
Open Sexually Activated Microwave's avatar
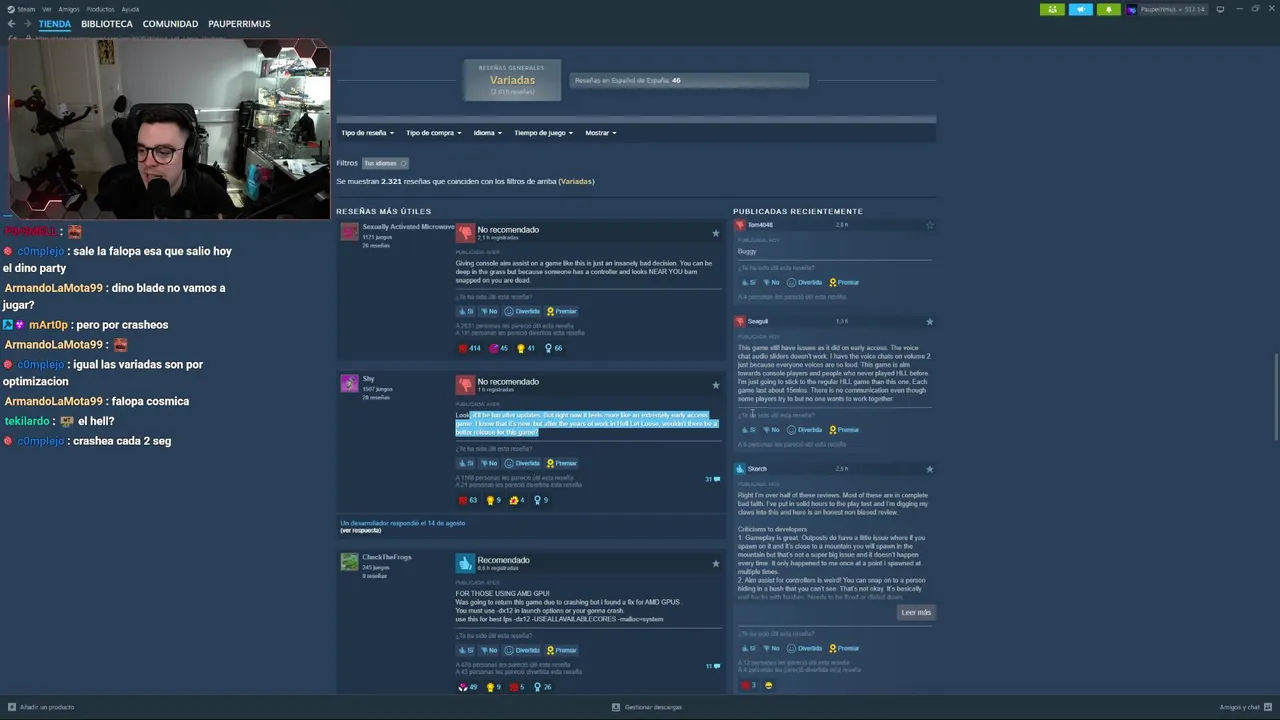(349, 232)
